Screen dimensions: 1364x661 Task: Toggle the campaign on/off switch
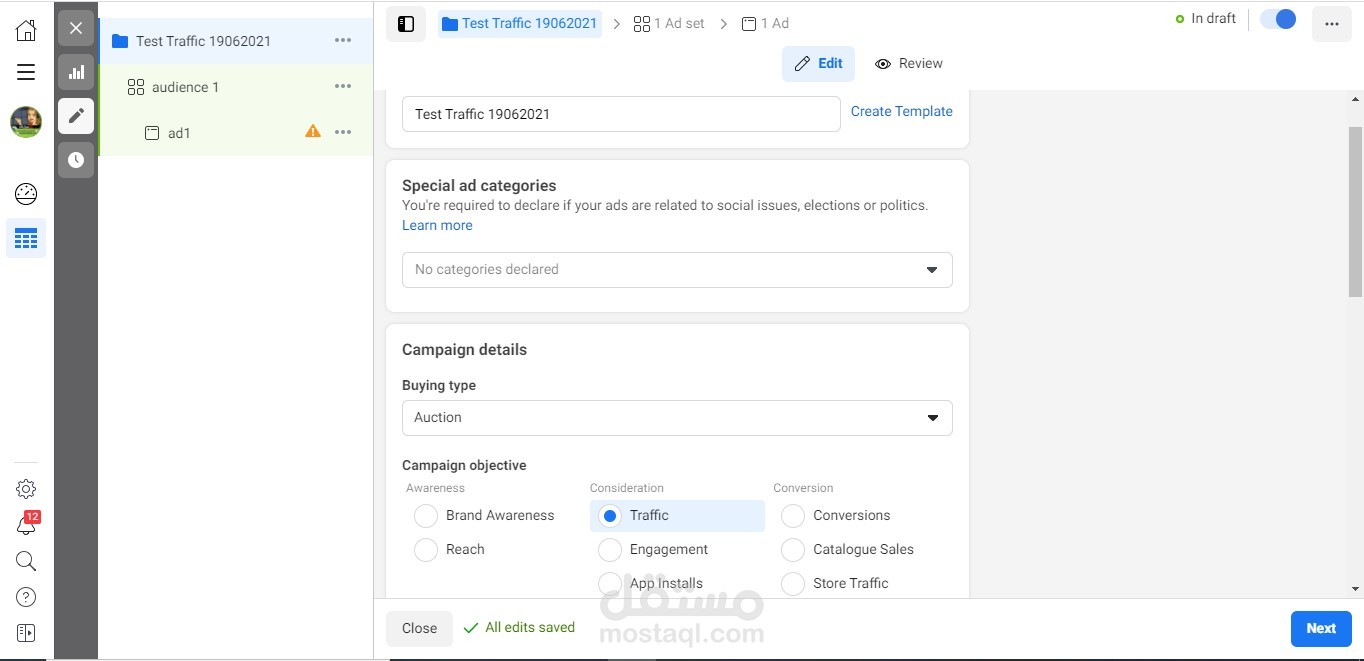(x=1278, y=19)
